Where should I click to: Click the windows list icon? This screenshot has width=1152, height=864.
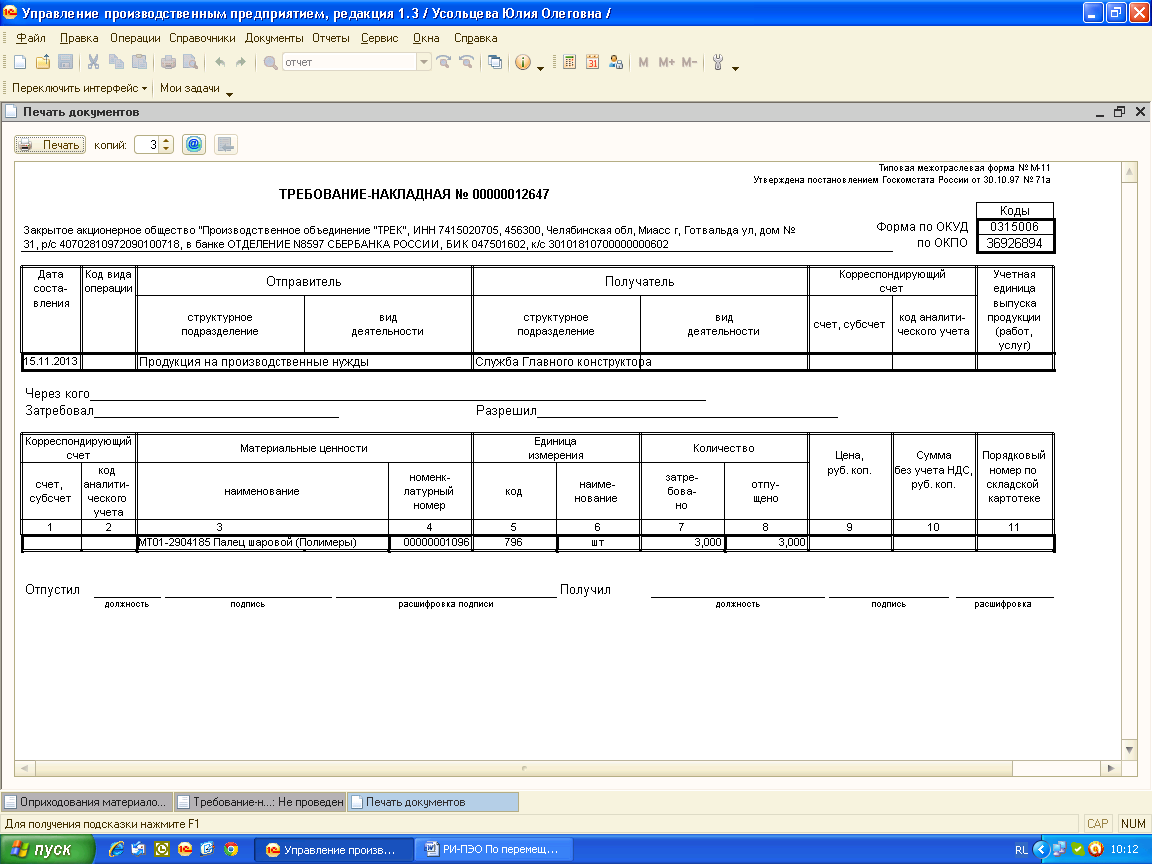coord(495,62)
